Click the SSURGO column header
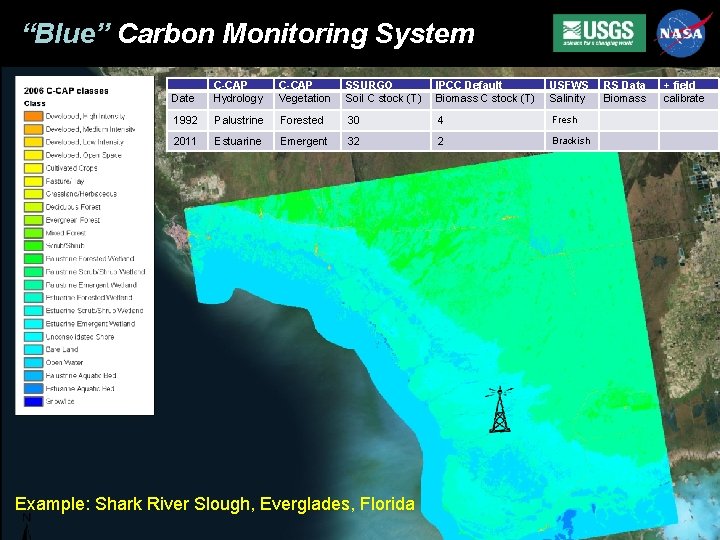 point(385,84)
